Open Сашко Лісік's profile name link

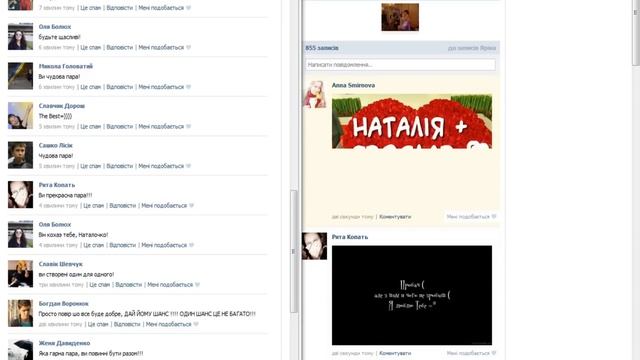pyautogui.click(x=56, y=145)
